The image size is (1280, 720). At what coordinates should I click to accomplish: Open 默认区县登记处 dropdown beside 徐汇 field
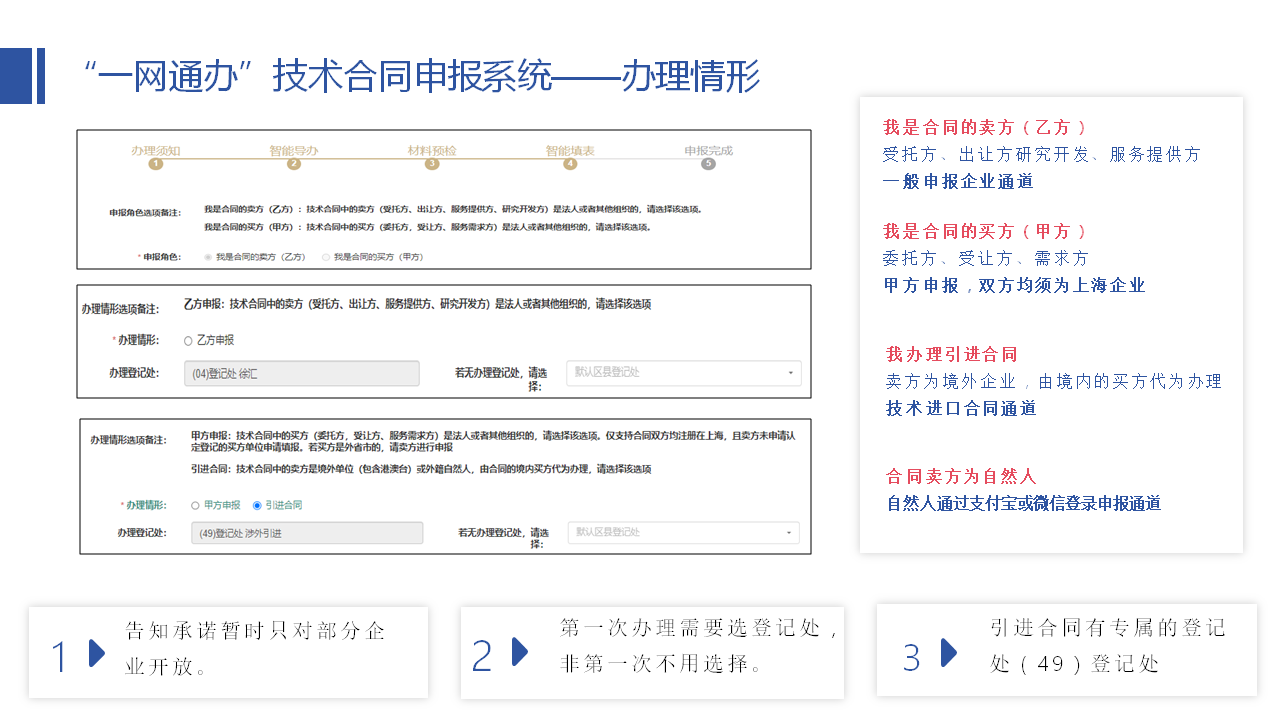684,372
